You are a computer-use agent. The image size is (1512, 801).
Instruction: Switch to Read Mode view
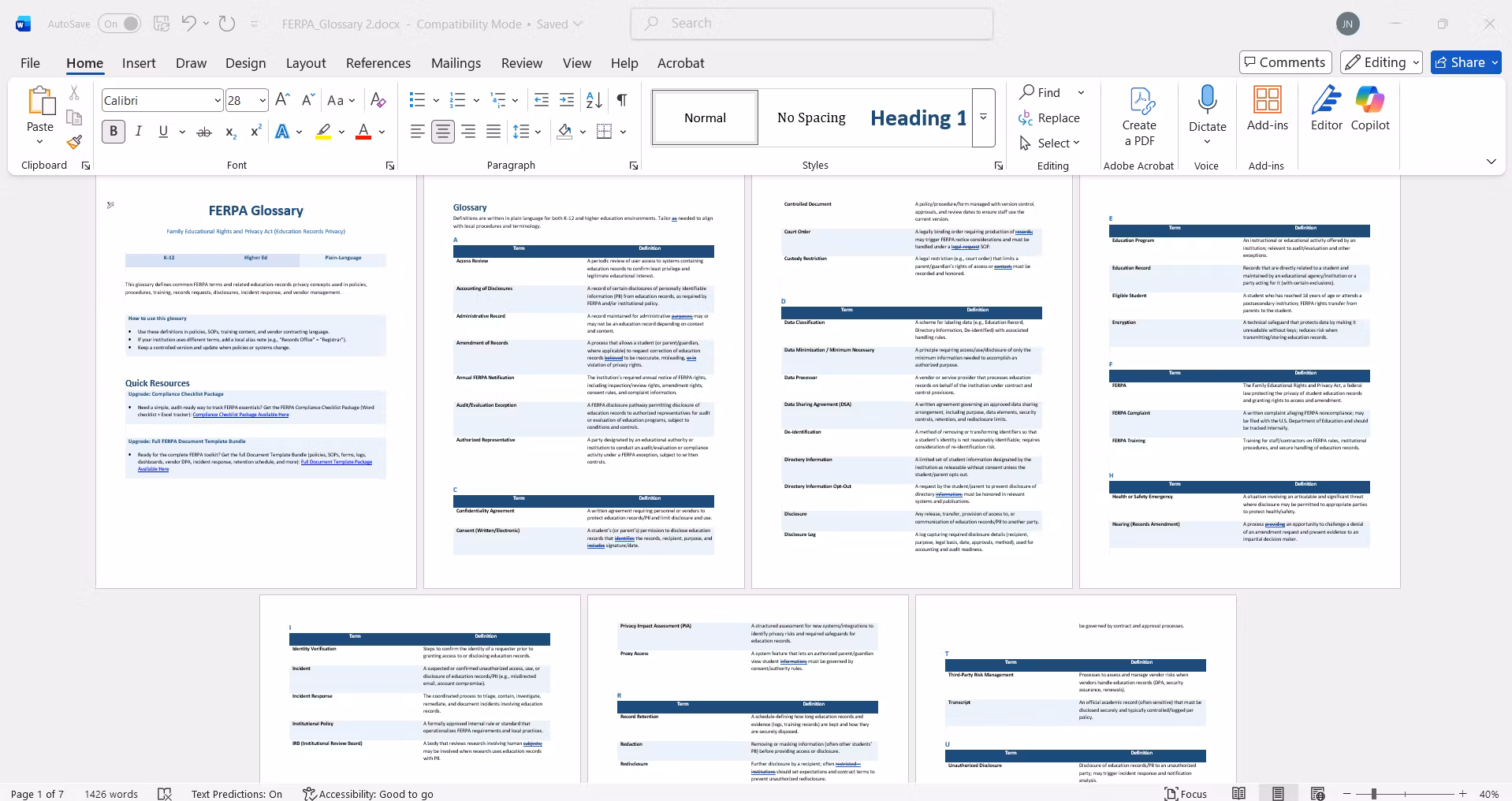1238,794
